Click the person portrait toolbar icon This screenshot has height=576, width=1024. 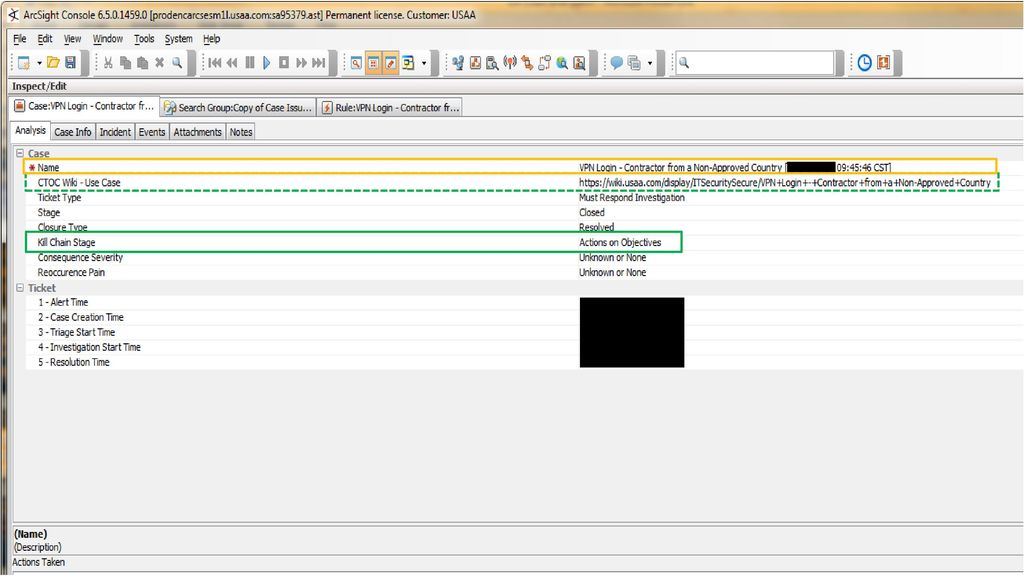579,63
